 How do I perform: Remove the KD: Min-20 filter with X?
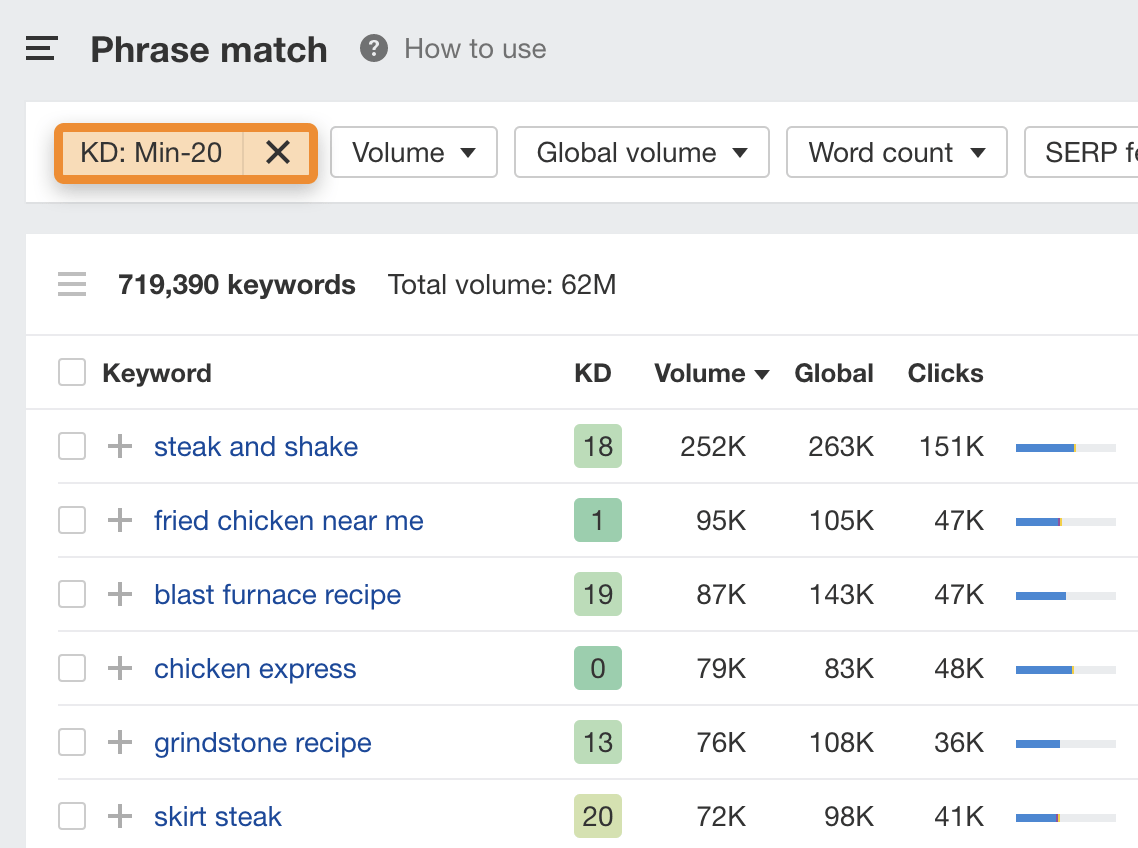point(278,153)
